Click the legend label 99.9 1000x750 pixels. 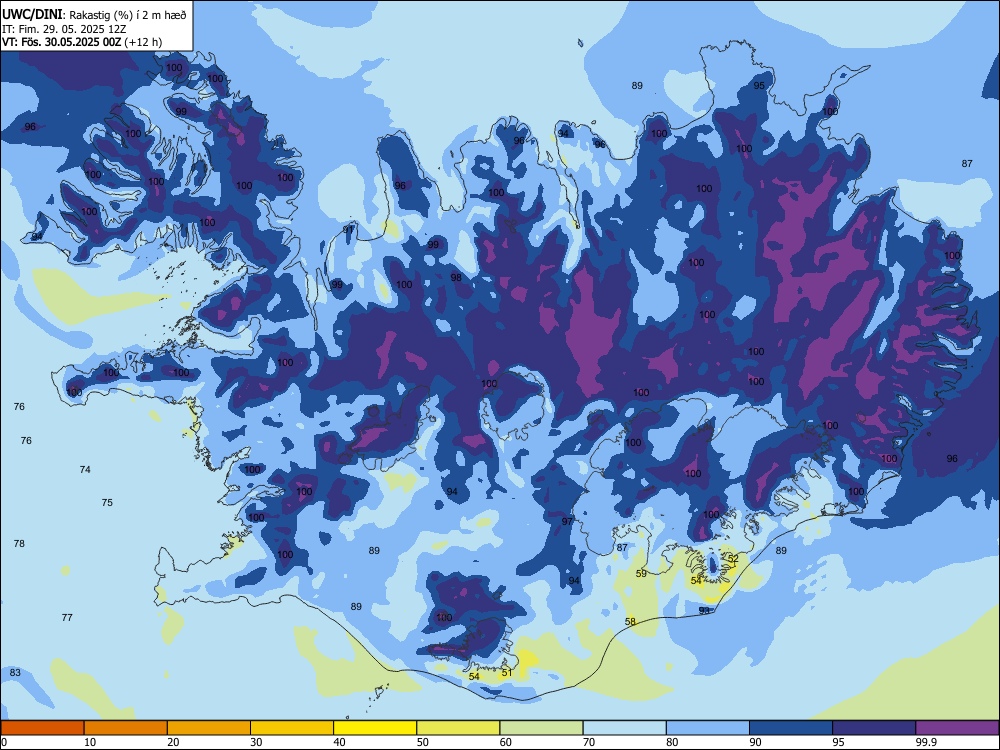pyautogui.click(x=926, y=742)
